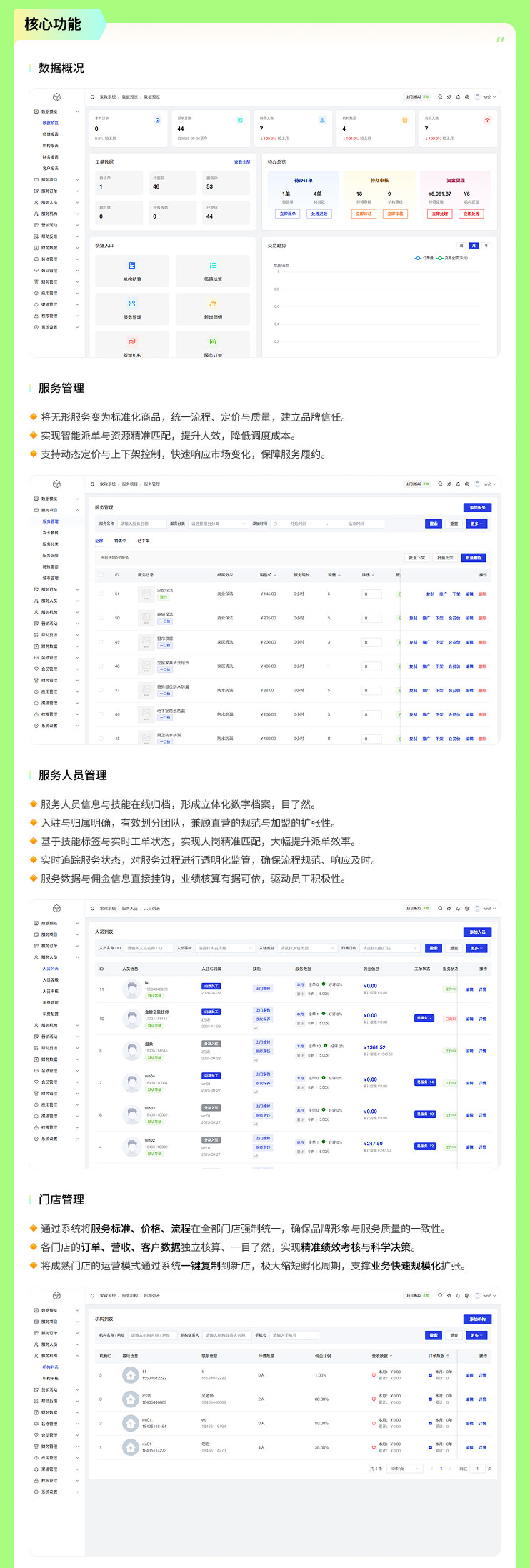Screen dimensions: 530x1568
Task: Open the 归属门店 dropdown in 人员列表 filters
Action: pyautogui.click(x=389, y=948)
